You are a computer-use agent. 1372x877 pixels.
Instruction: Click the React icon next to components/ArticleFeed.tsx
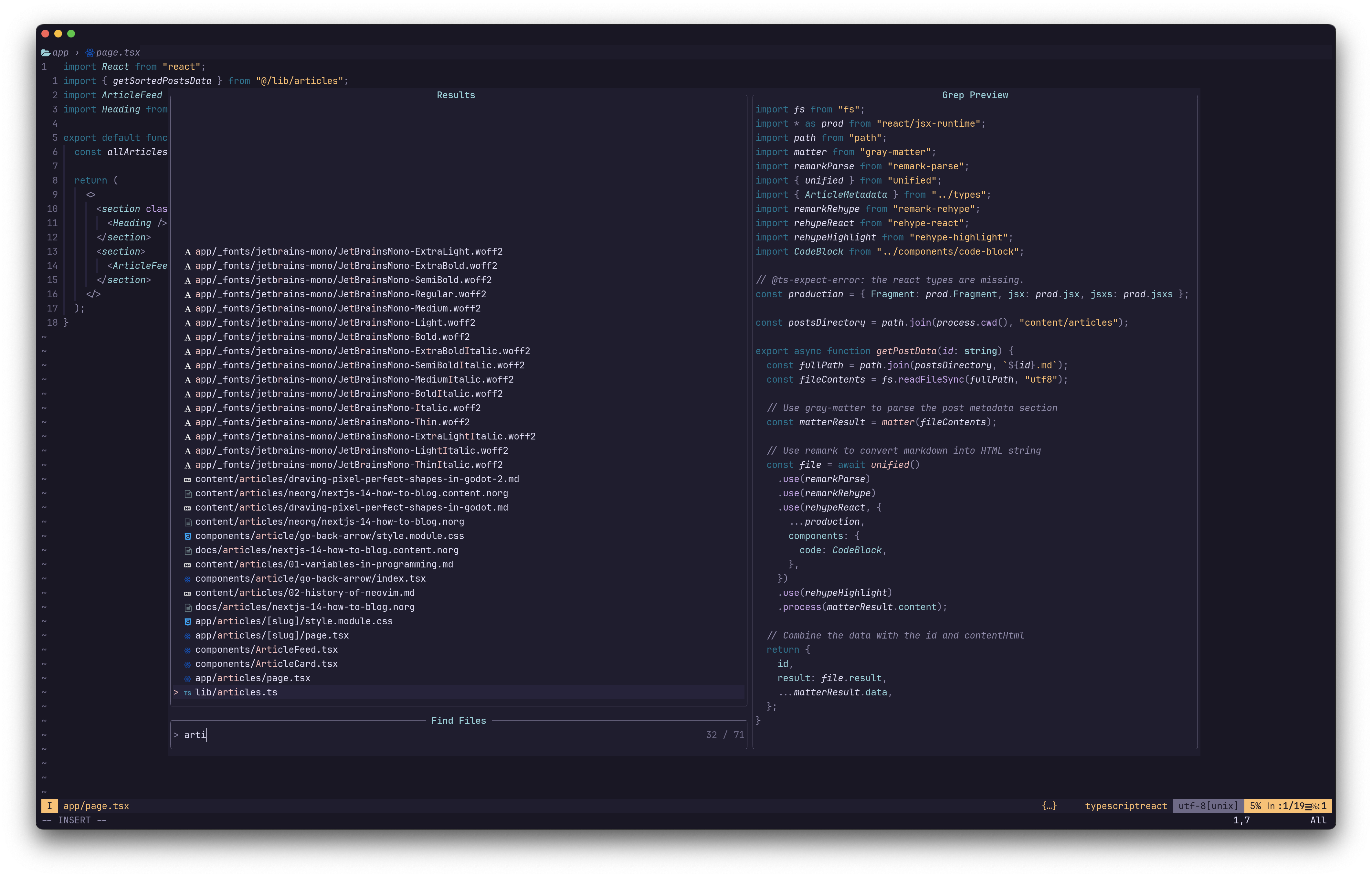coord(187,650)
